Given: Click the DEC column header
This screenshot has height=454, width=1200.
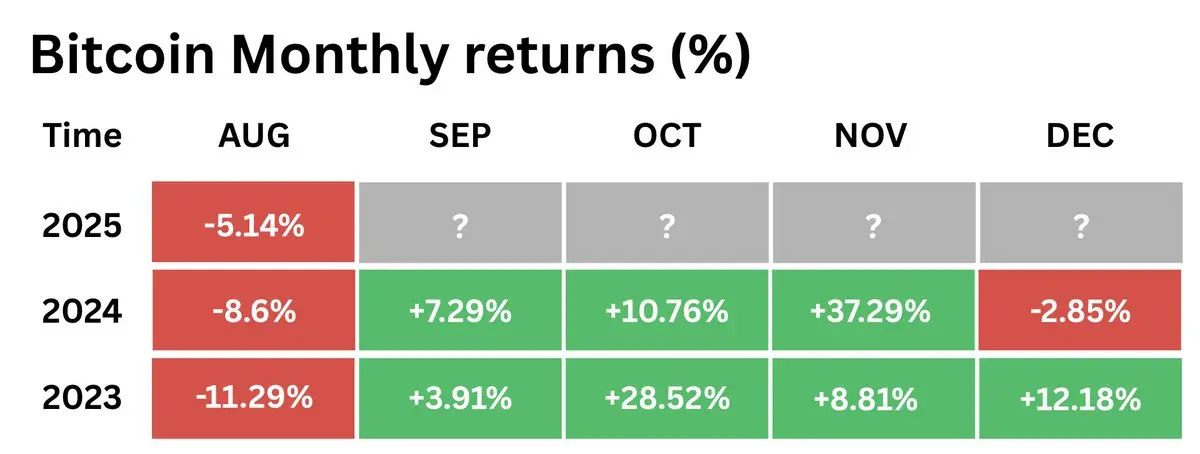Looking at the screenshot, I should pos(1081,136).
